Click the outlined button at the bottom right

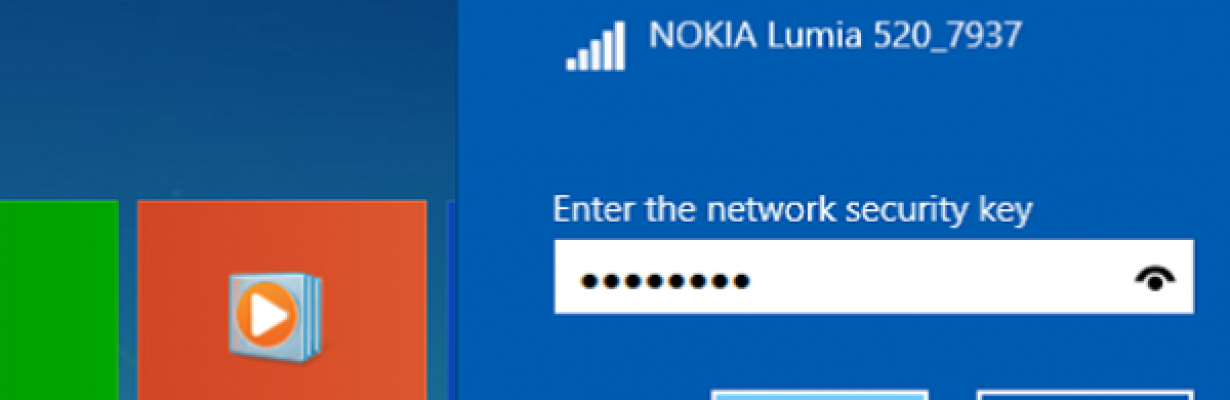[1085, 395]
